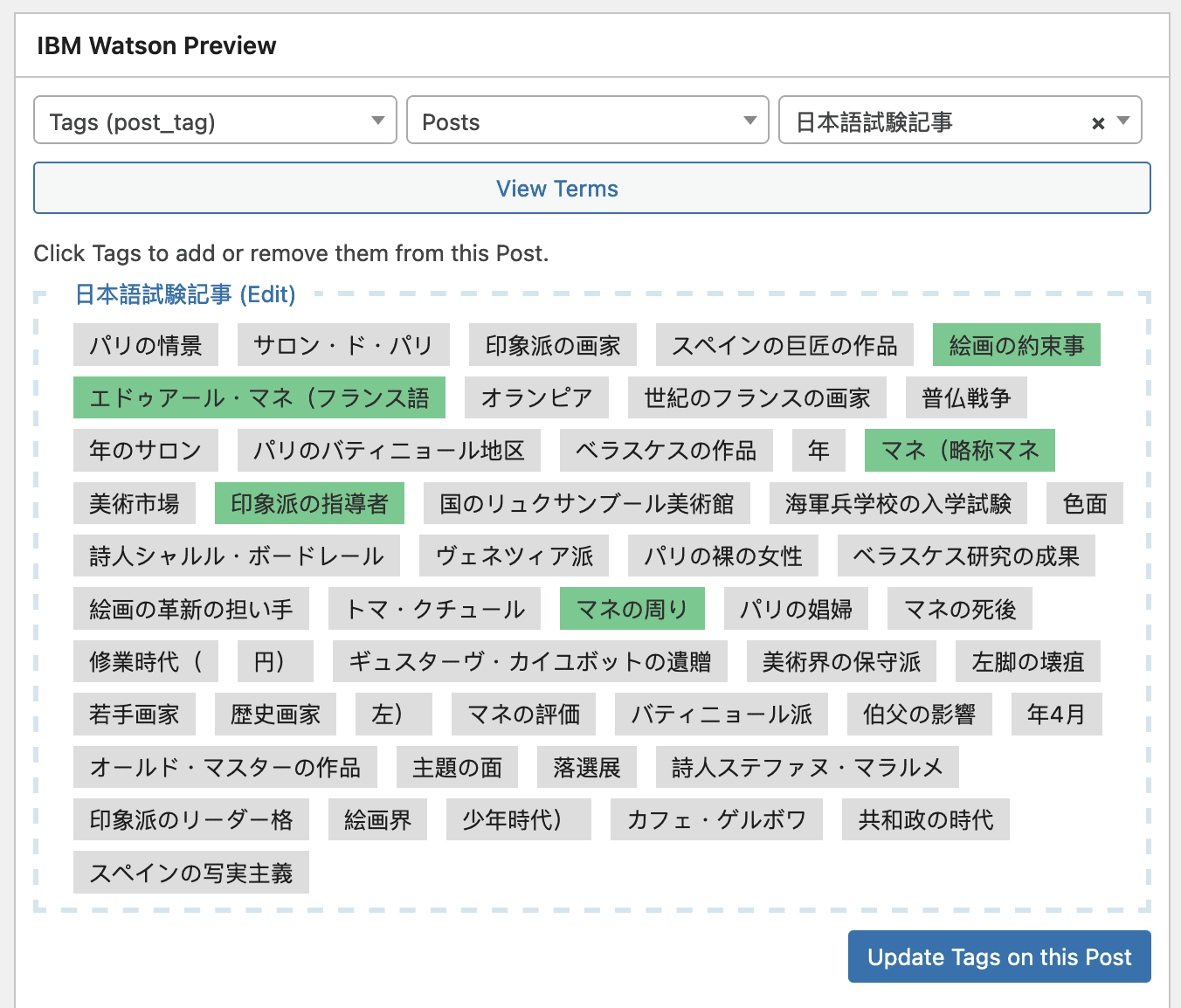Screen dimensions: 1181x1008
Task: Open the 日本語試験記事 (Edit) link
Action: pyautogui.click(x=185, y=294)
